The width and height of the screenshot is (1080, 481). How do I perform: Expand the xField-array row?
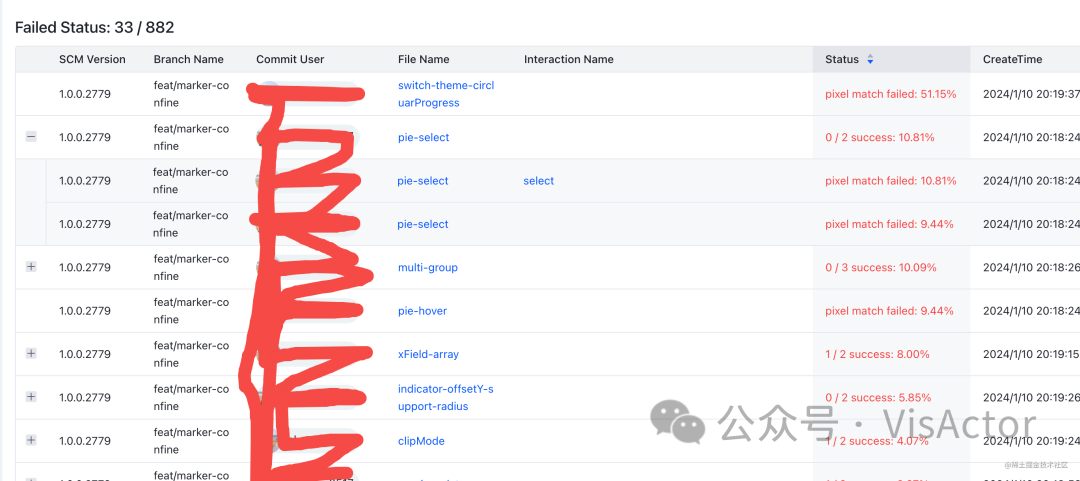(x=31, y=354)
